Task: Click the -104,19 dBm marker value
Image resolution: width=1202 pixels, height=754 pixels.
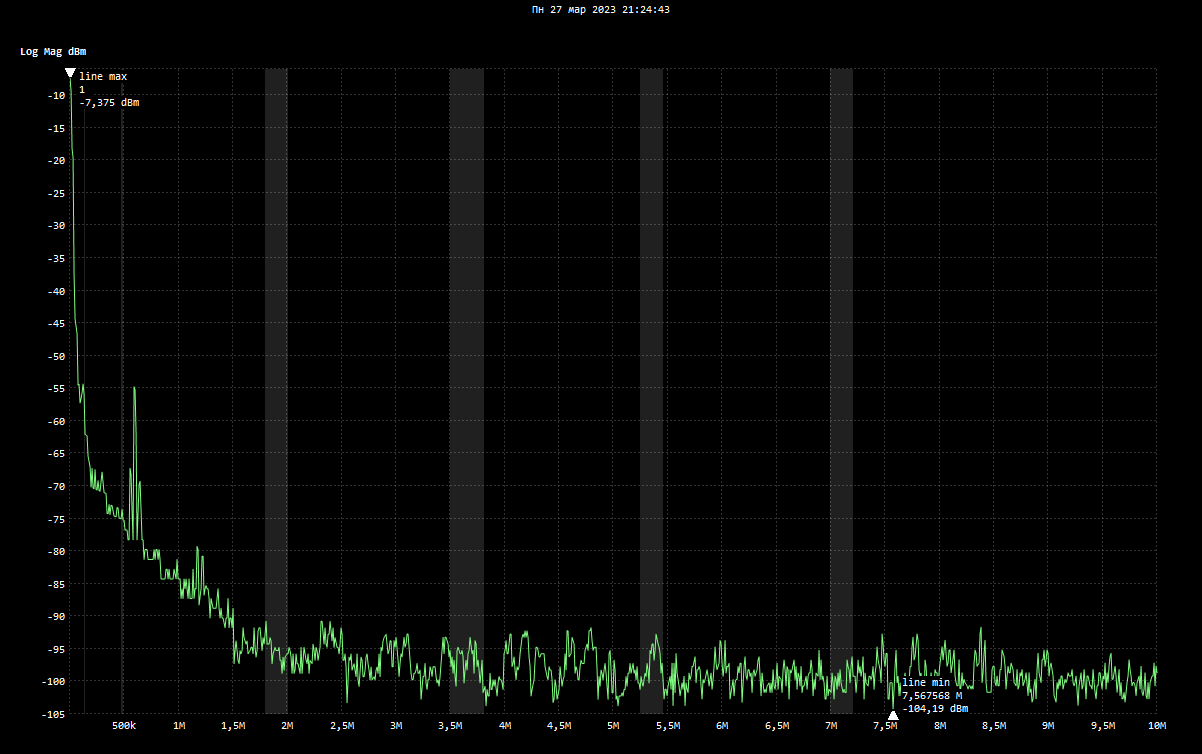Action: click(935, 709)
